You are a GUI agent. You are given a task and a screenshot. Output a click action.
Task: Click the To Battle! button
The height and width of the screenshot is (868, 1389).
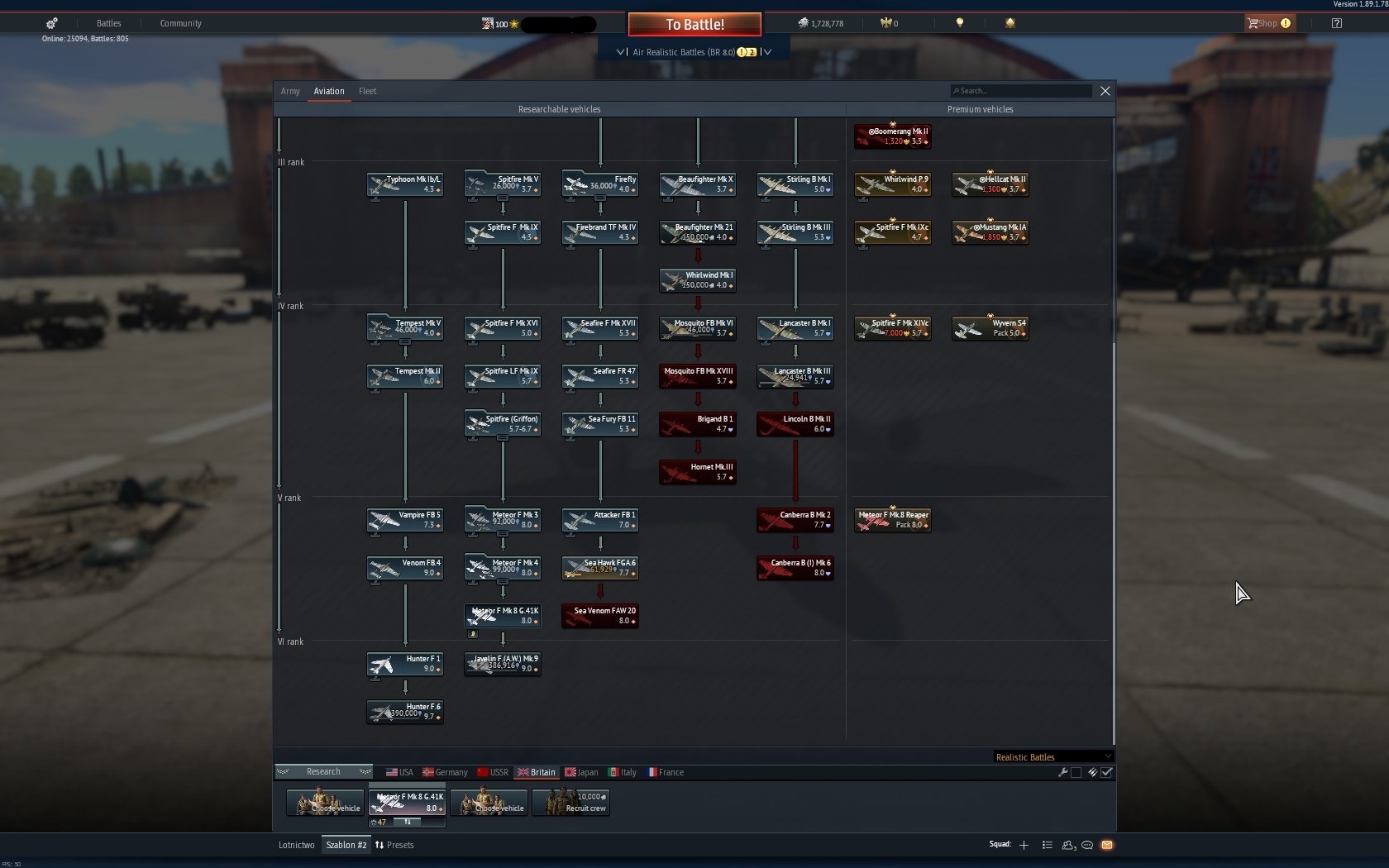point(694,24)
